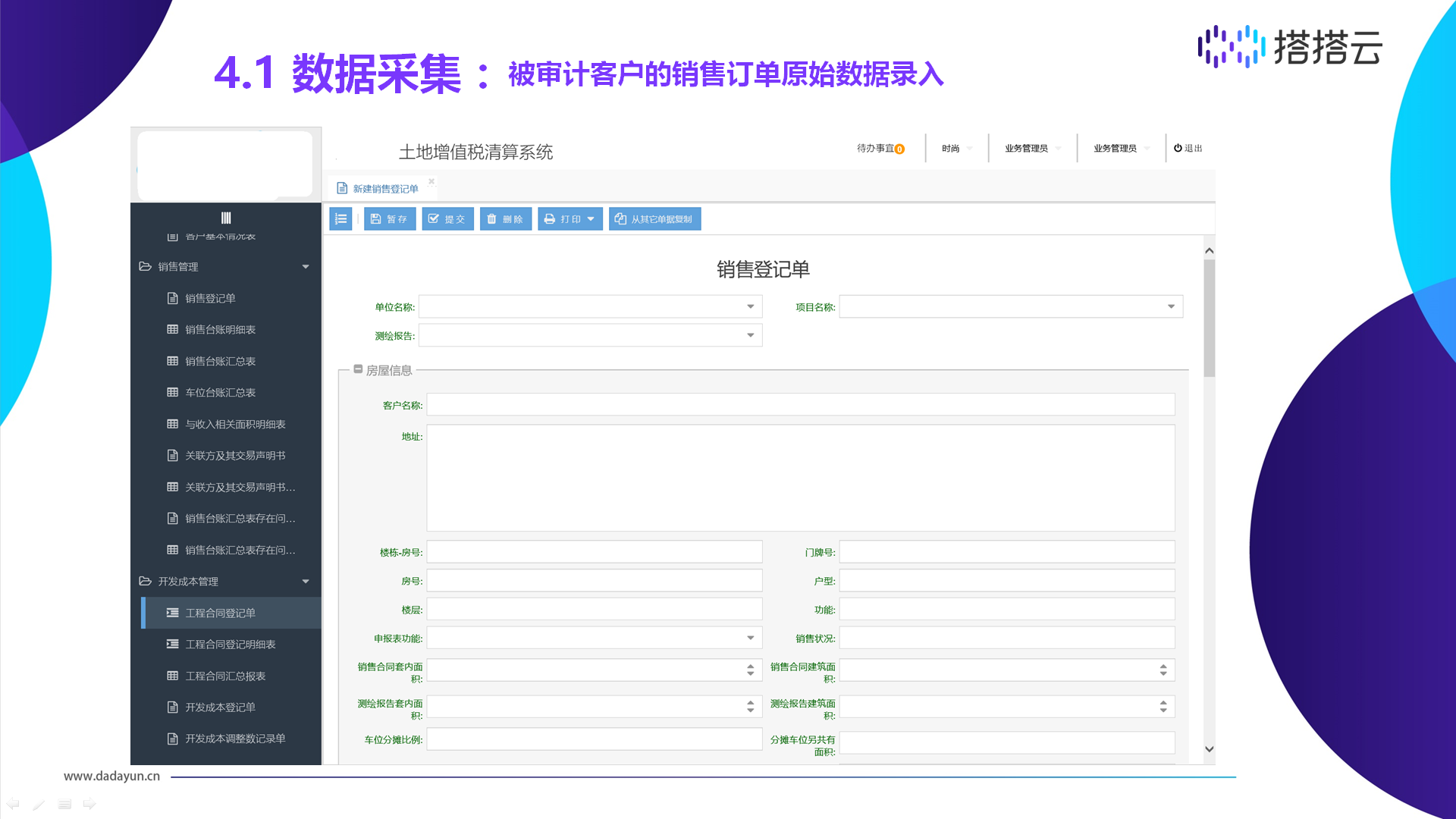Click the scroll up arrow of form
The height and width of the screenshot is (819, 1456).
click(1210, 250)
